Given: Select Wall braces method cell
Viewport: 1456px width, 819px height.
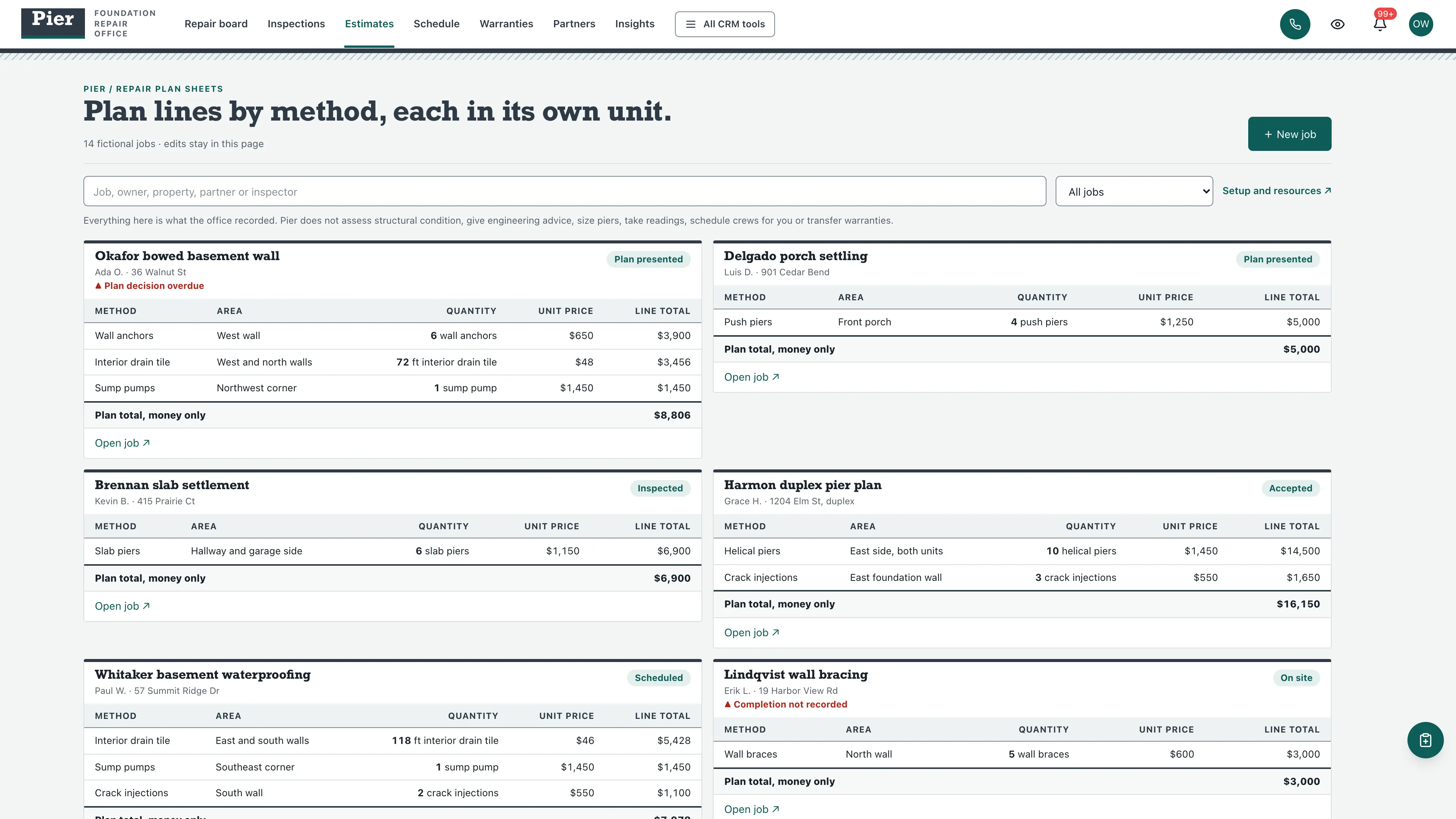Looking at the screenshot, I should click(x=750, y=754).
